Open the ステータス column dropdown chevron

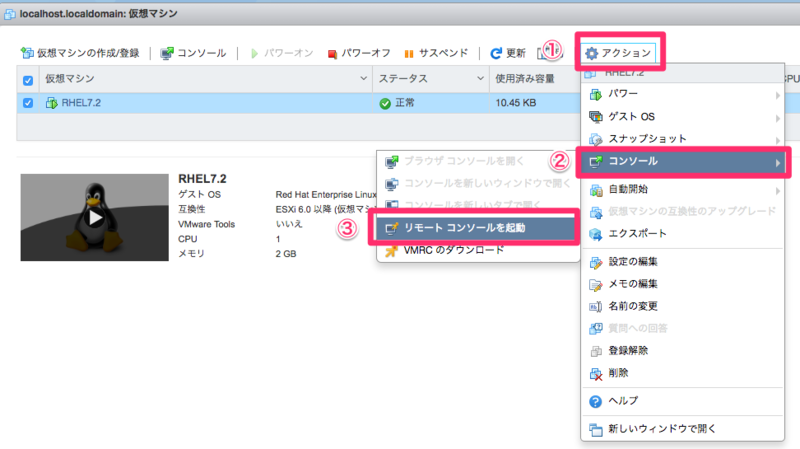click(480, 79)
